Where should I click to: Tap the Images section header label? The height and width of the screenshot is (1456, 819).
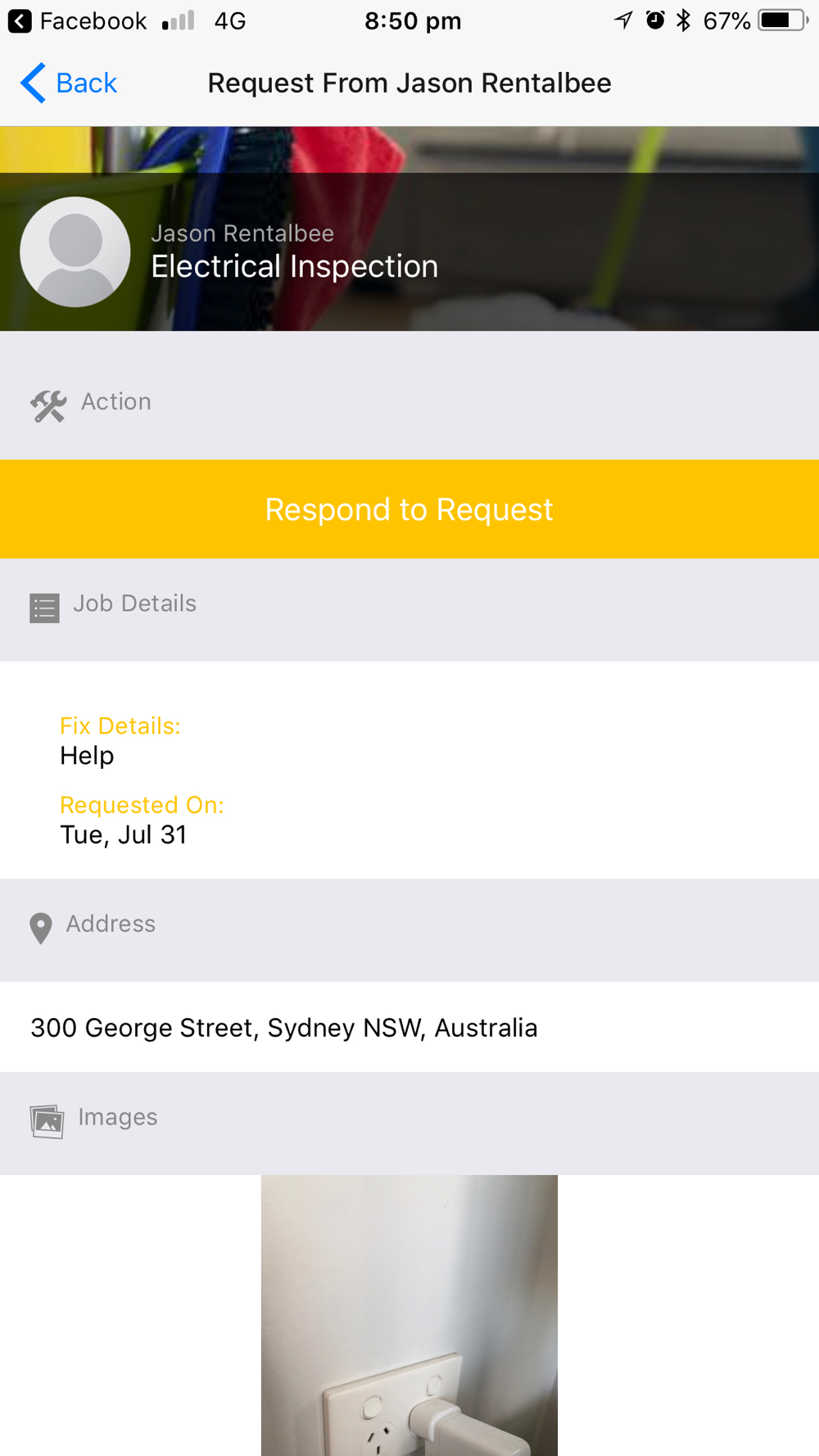click(x=118, y=1117)
